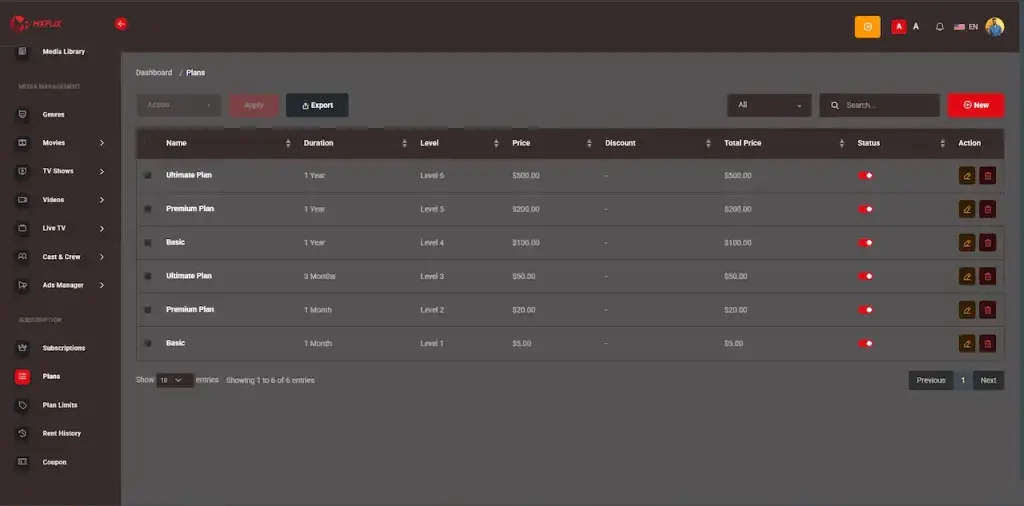Toggle status of Level 2 Premium Plan

pyautogui.click(x=865, y=310)
